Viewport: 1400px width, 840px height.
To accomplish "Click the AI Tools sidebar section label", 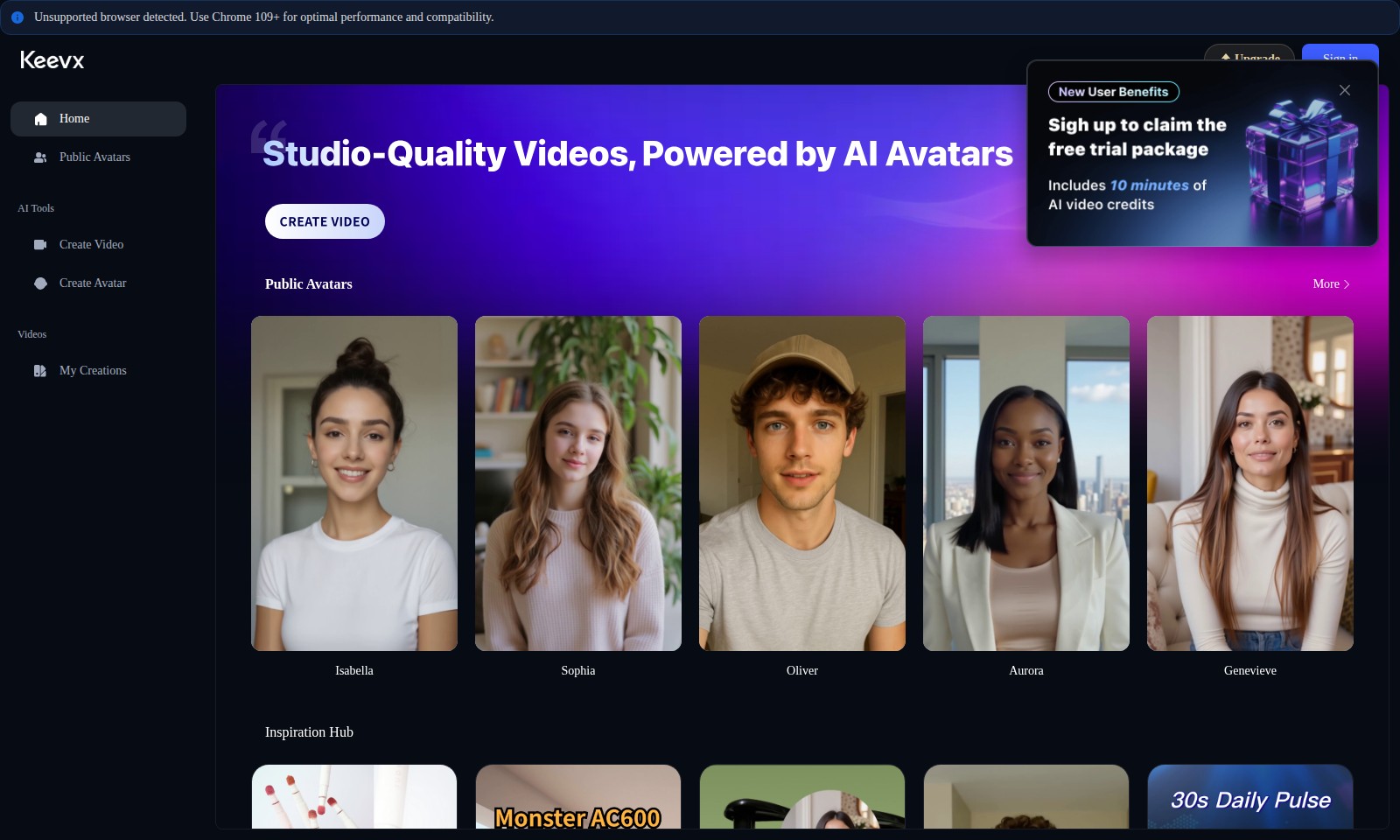I will pos(36,208).
